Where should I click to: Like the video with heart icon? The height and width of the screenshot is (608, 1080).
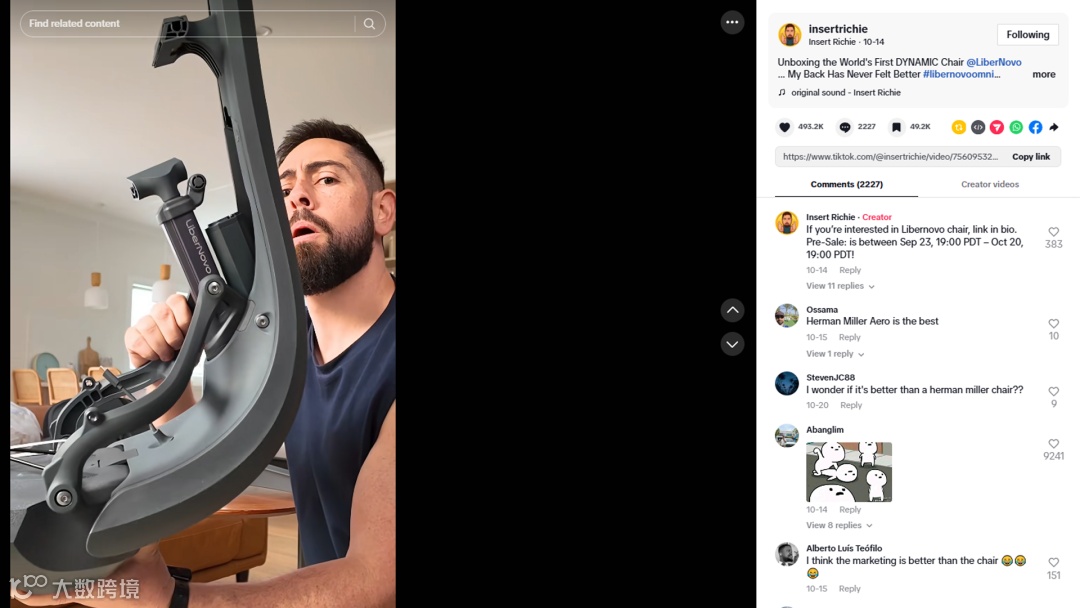[x=784, y=127]
